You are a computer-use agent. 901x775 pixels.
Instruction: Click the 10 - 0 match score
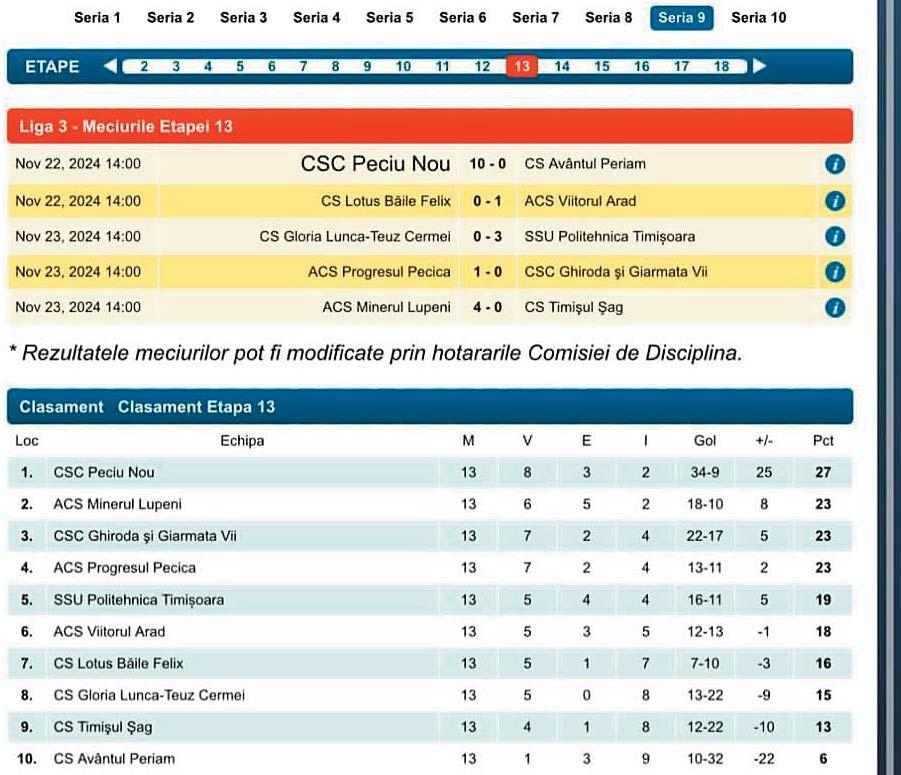coord(487,164)
